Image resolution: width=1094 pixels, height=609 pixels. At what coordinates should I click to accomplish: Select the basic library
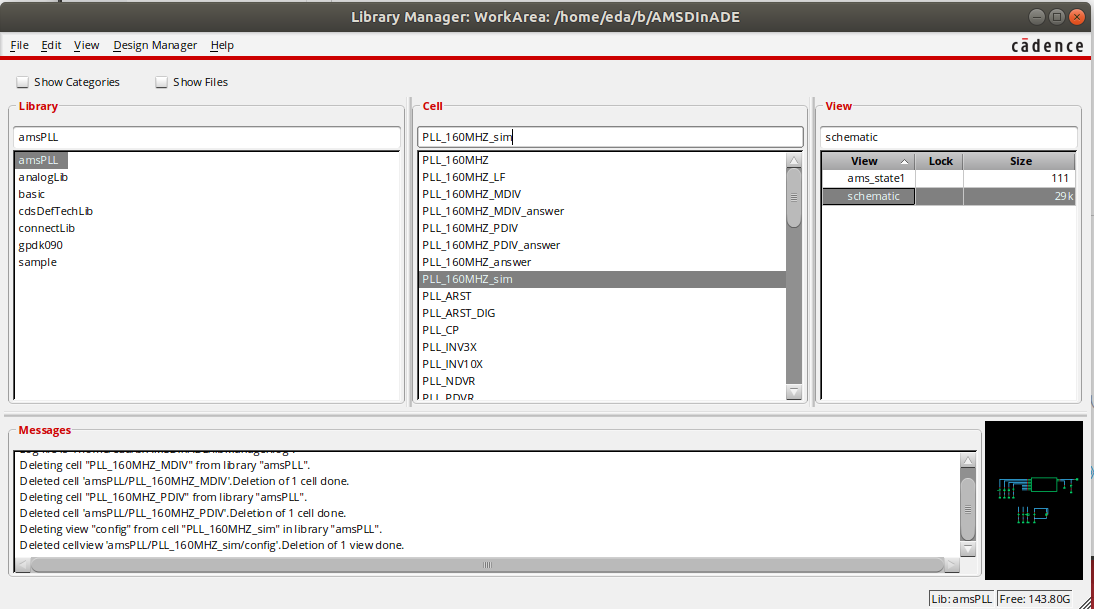point(31,194)
